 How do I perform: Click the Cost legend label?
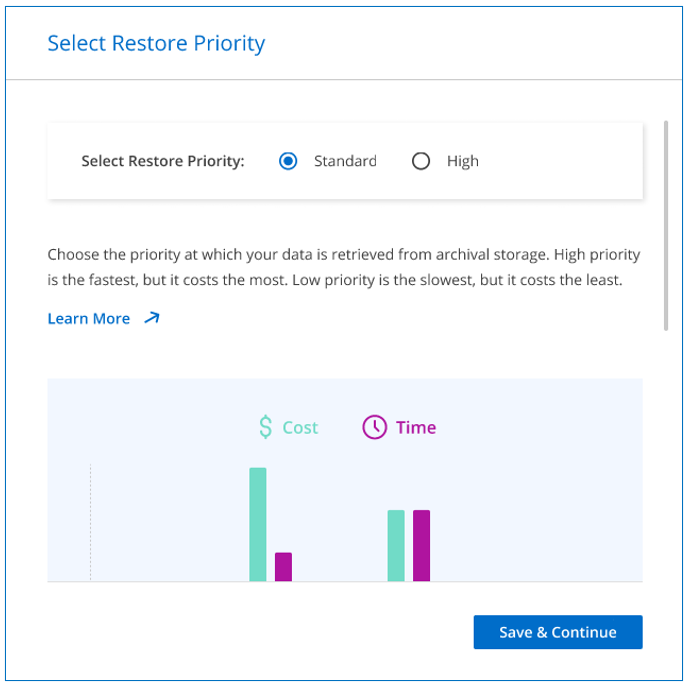[x=300, y=428]
